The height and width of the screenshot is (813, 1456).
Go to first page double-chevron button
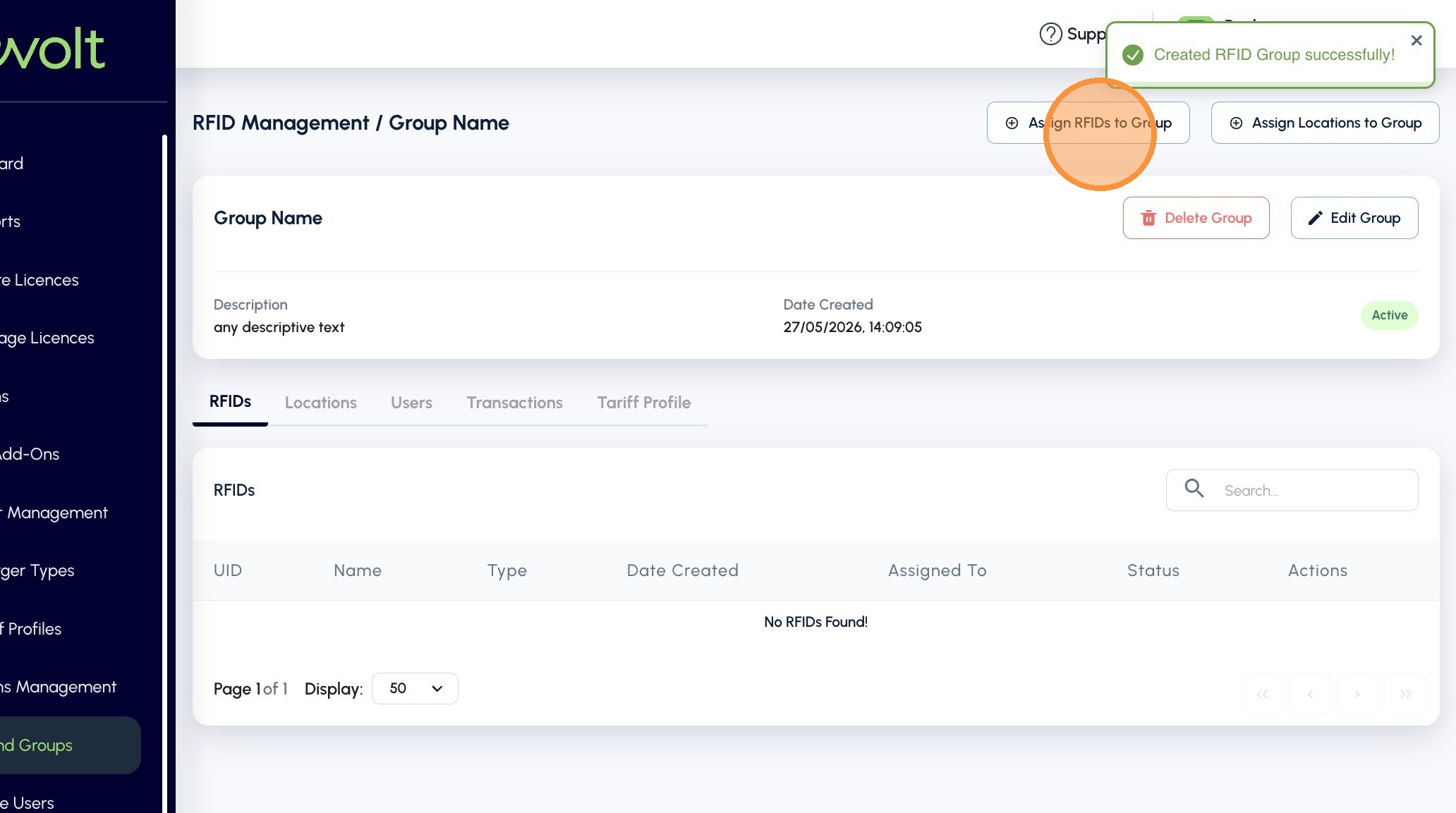1262,694
